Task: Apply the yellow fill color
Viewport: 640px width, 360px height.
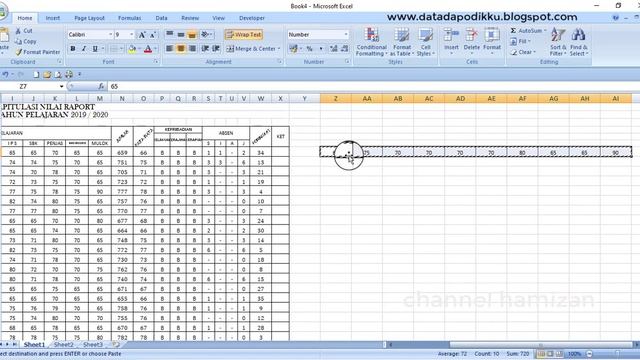Action: [132, 49]
